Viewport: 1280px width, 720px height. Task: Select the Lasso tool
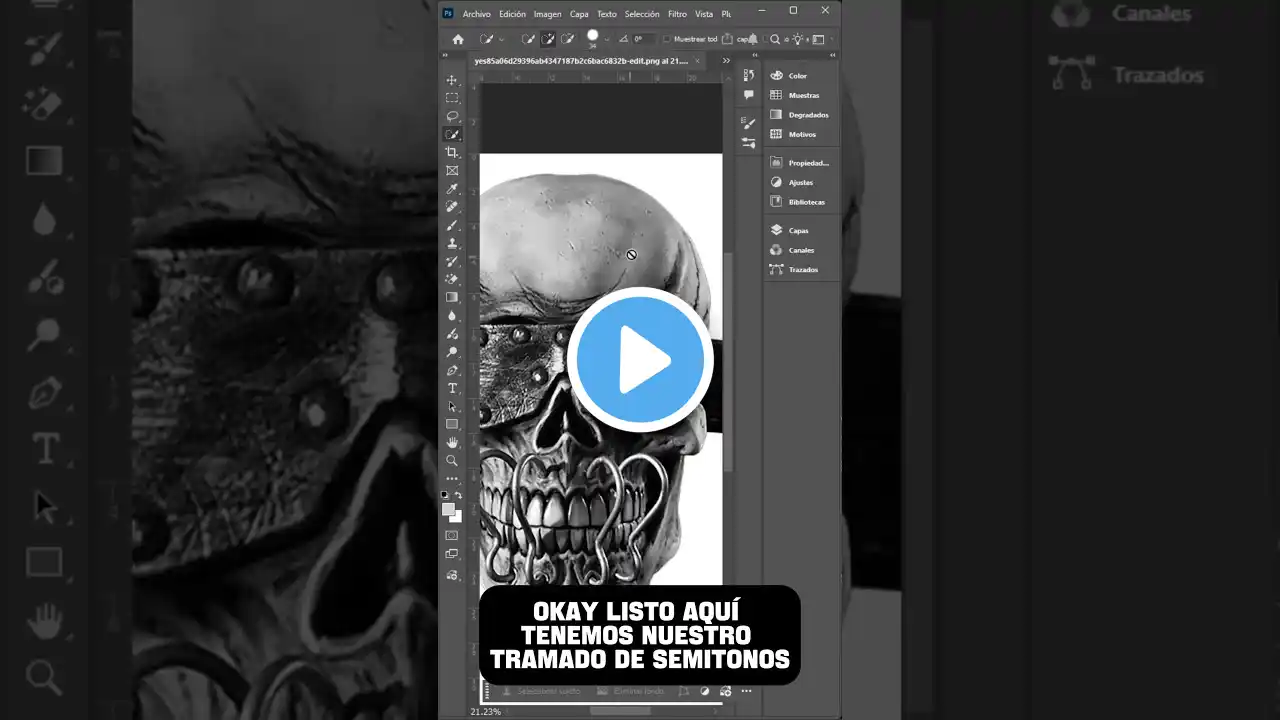point(452,116)
